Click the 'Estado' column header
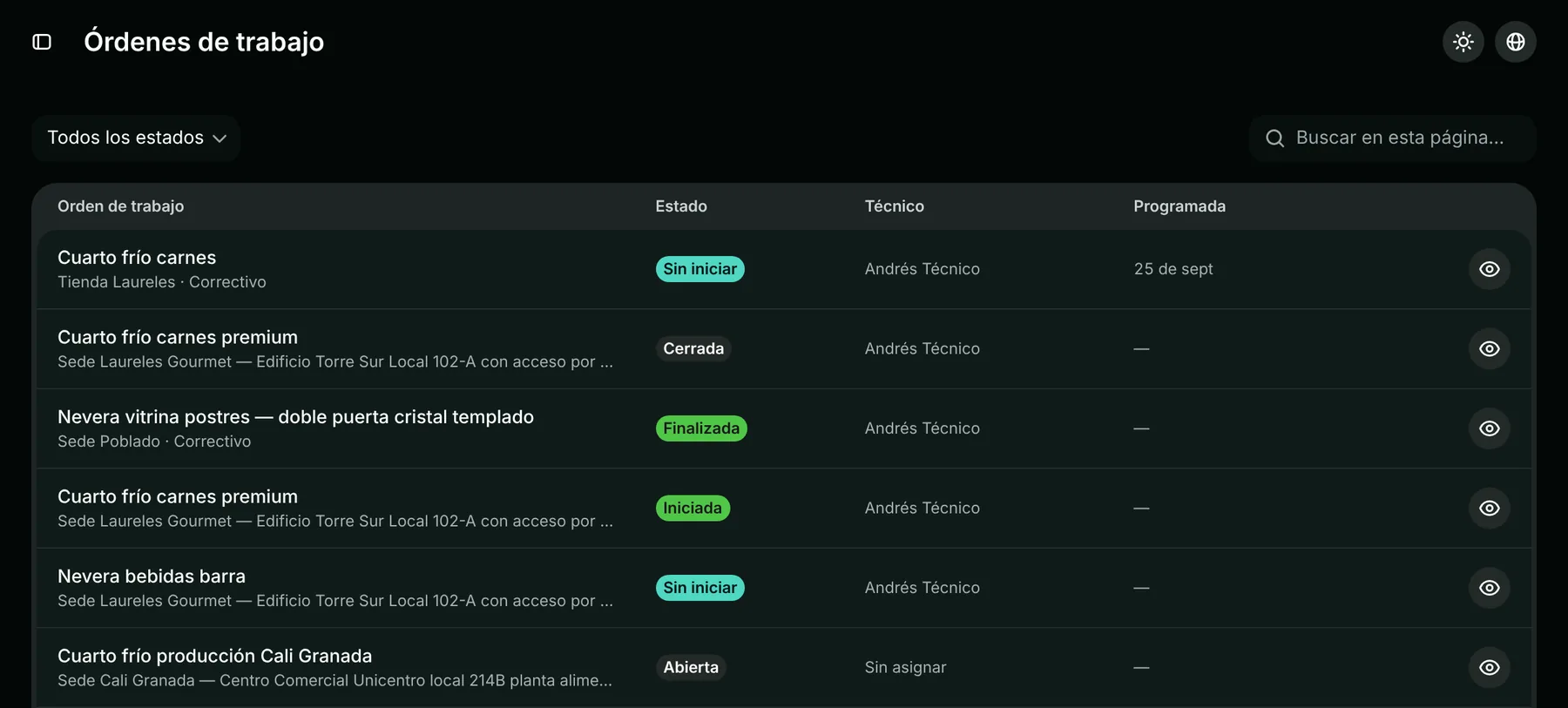 [x=681, y=206]
